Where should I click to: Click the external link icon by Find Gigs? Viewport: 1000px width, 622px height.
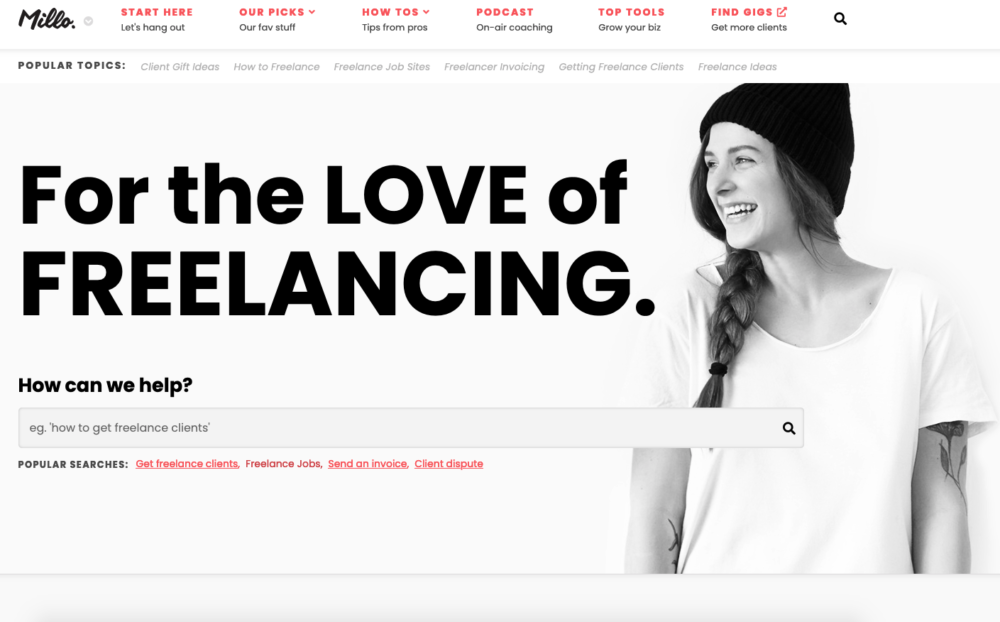pos(782,11)
